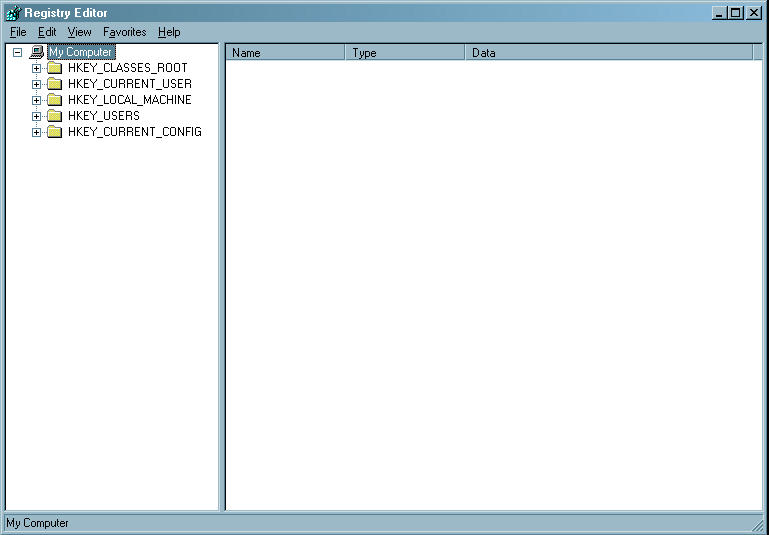769x535 pixels.
Task: Click the resize grip in status bar corner
Action: pyautogui.click(x=758, y=524)
